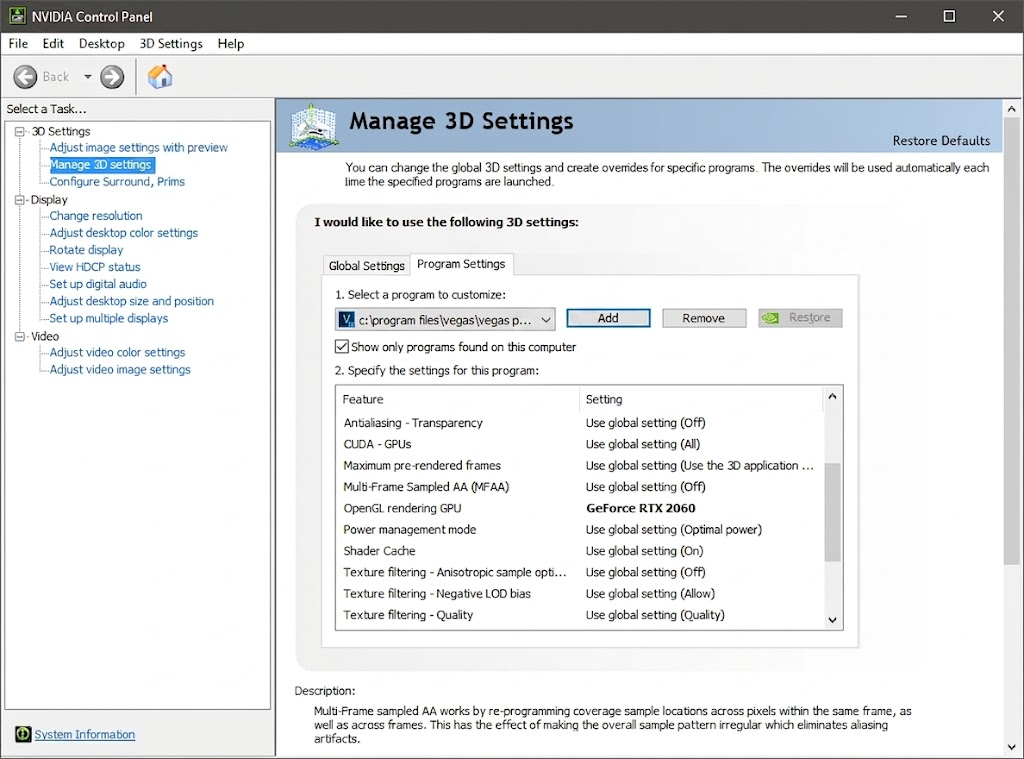1024x759 pixels.
Task: Open the Desktop menu
Action: pyautogui.click(x=101, y=44)
